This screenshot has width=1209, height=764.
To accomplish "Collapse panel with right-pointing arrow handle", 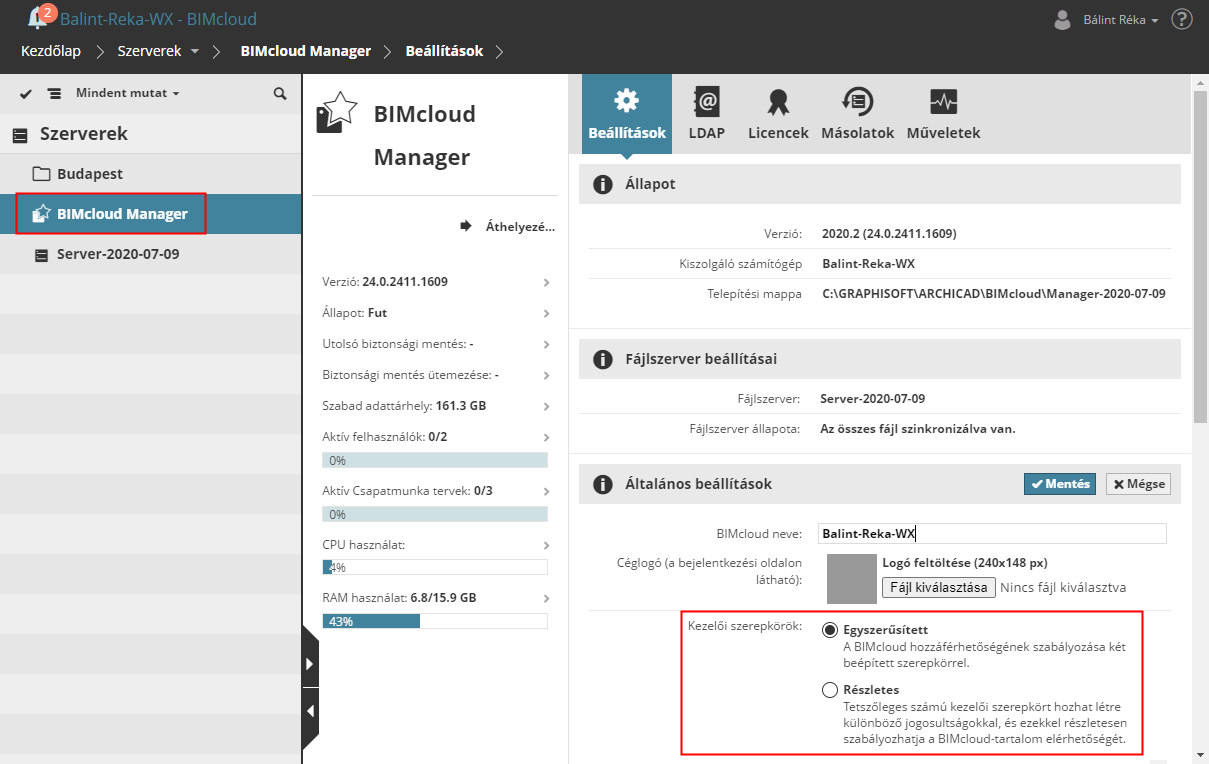I will tap(310, 663).
